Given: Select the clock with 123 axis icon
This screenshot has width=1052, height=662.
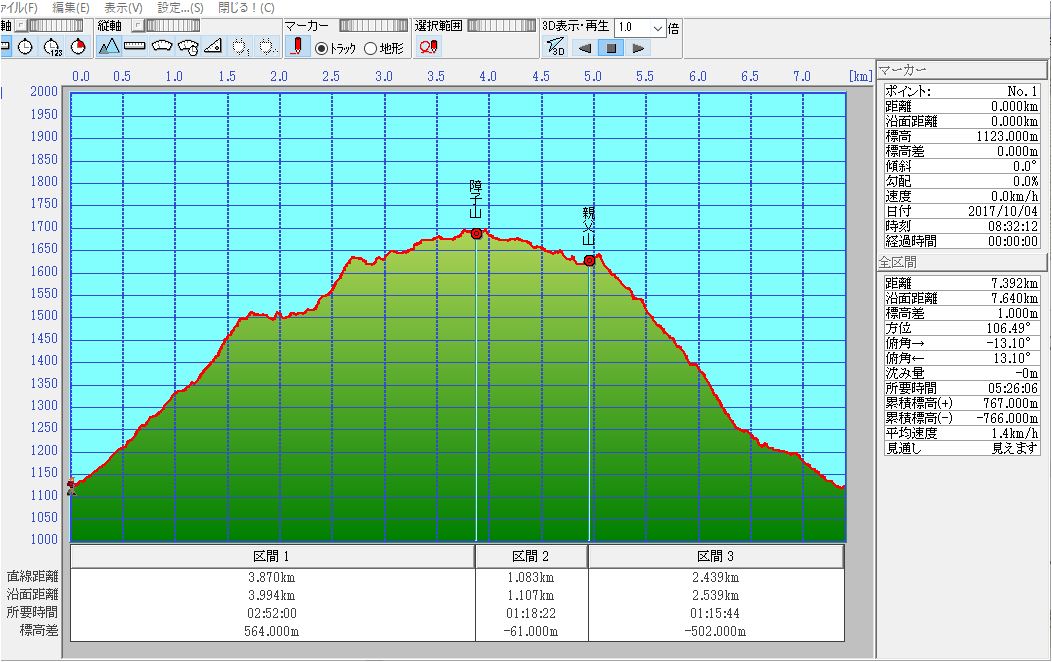Looking at the screenshot, I should (x=52, y=47).
